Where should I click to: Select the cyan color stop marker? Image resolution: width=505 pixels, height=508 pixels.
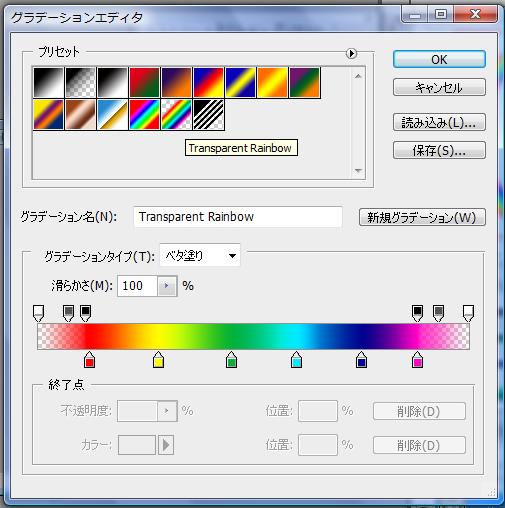[296, 359]
